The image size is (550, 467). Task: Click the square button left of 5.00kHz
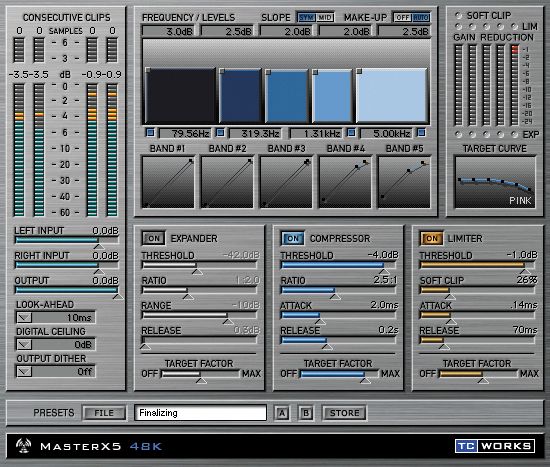point(351,132)
